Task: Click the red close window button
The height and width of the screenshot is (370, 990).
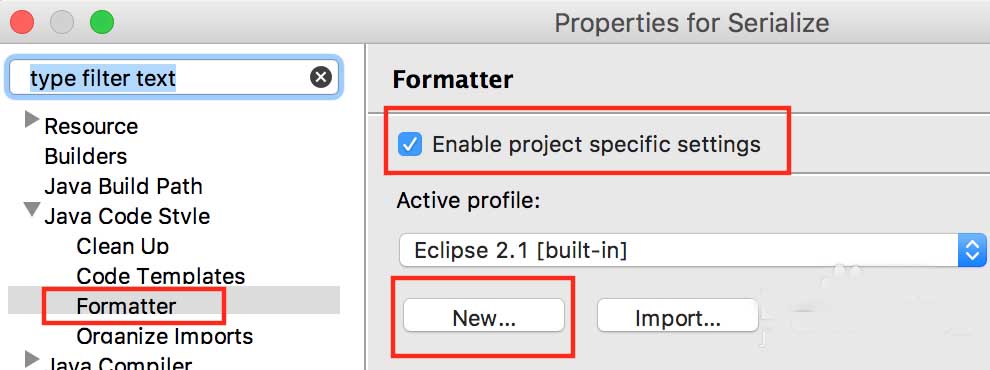Action: pos(22,22)
